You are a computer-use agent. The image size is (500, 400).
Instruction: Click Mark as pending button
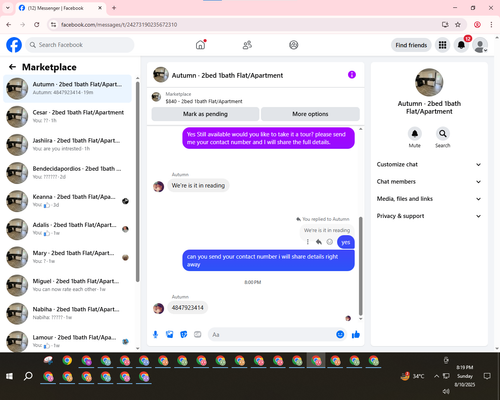click(x=205, y=114)
